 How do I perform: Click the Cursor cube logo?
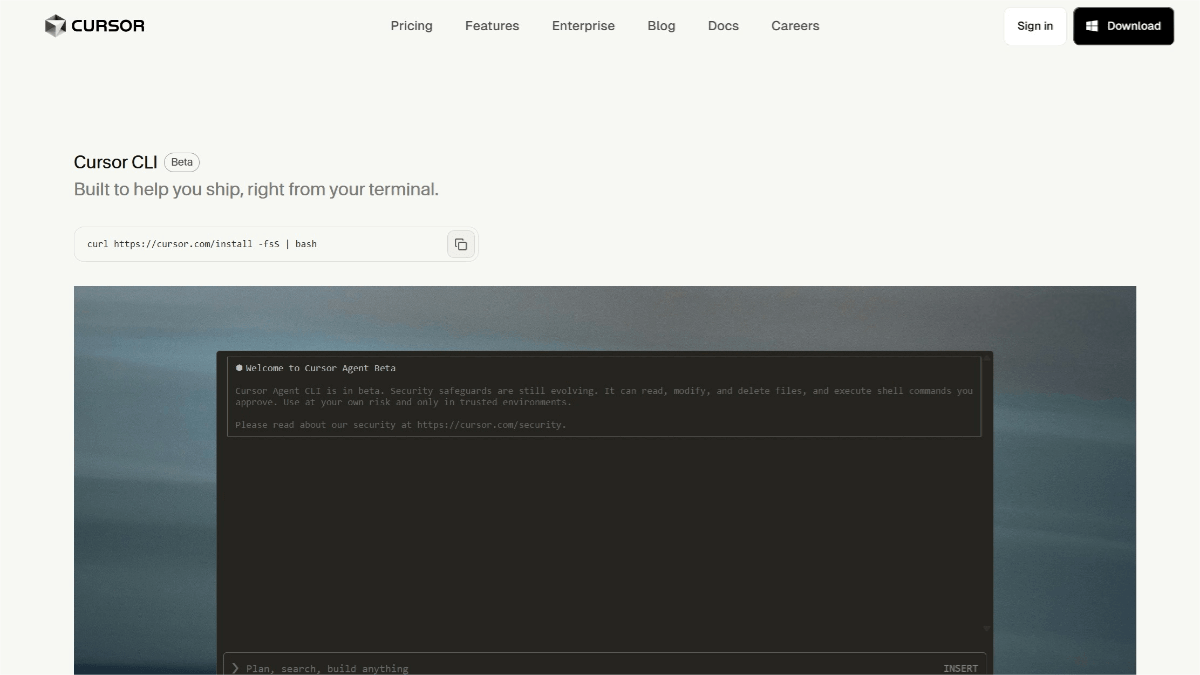click(x=55, y=25)
